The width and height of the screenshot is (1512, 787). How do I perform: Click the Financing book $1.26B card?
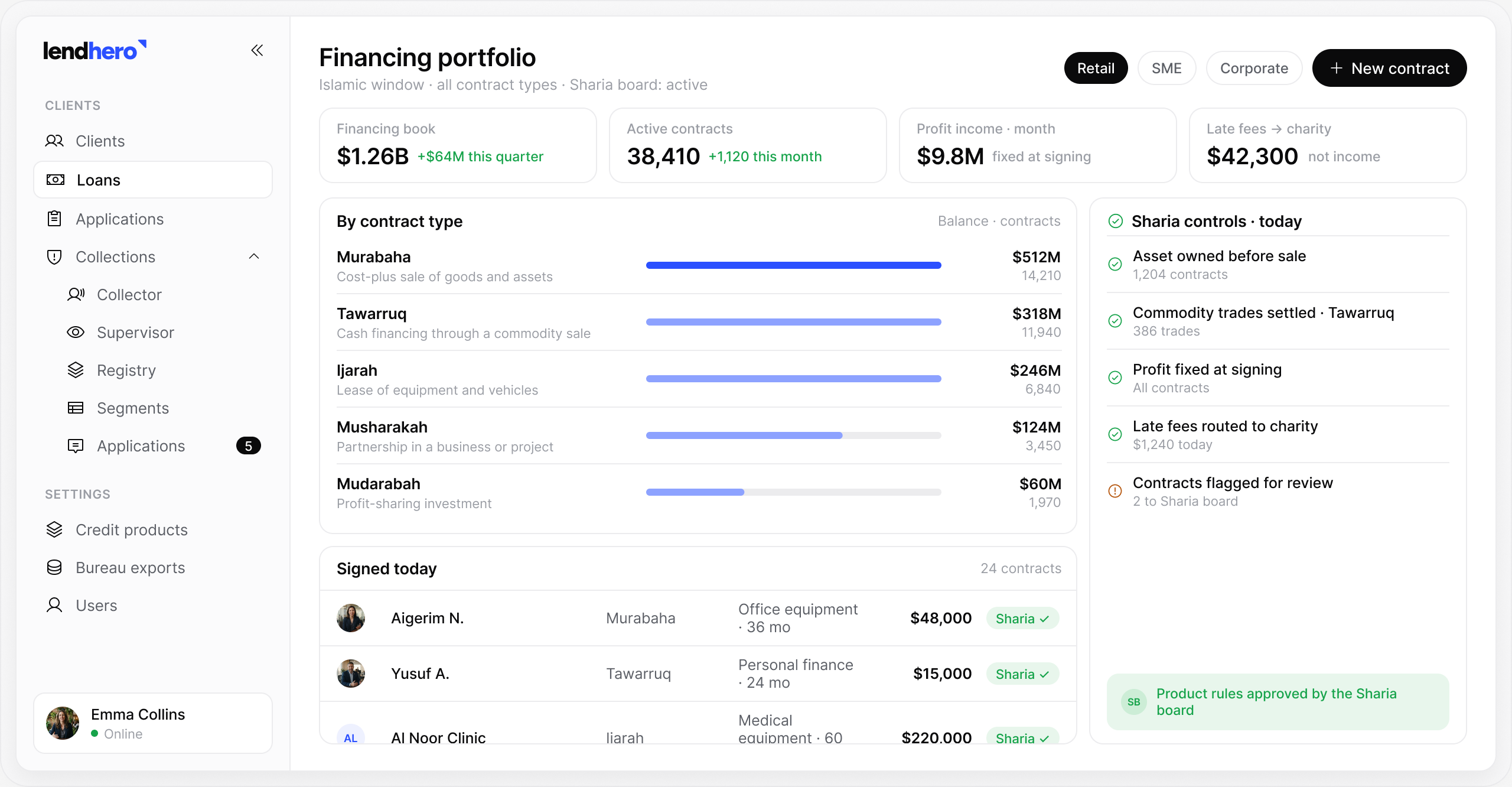click(x=458, y=145)
